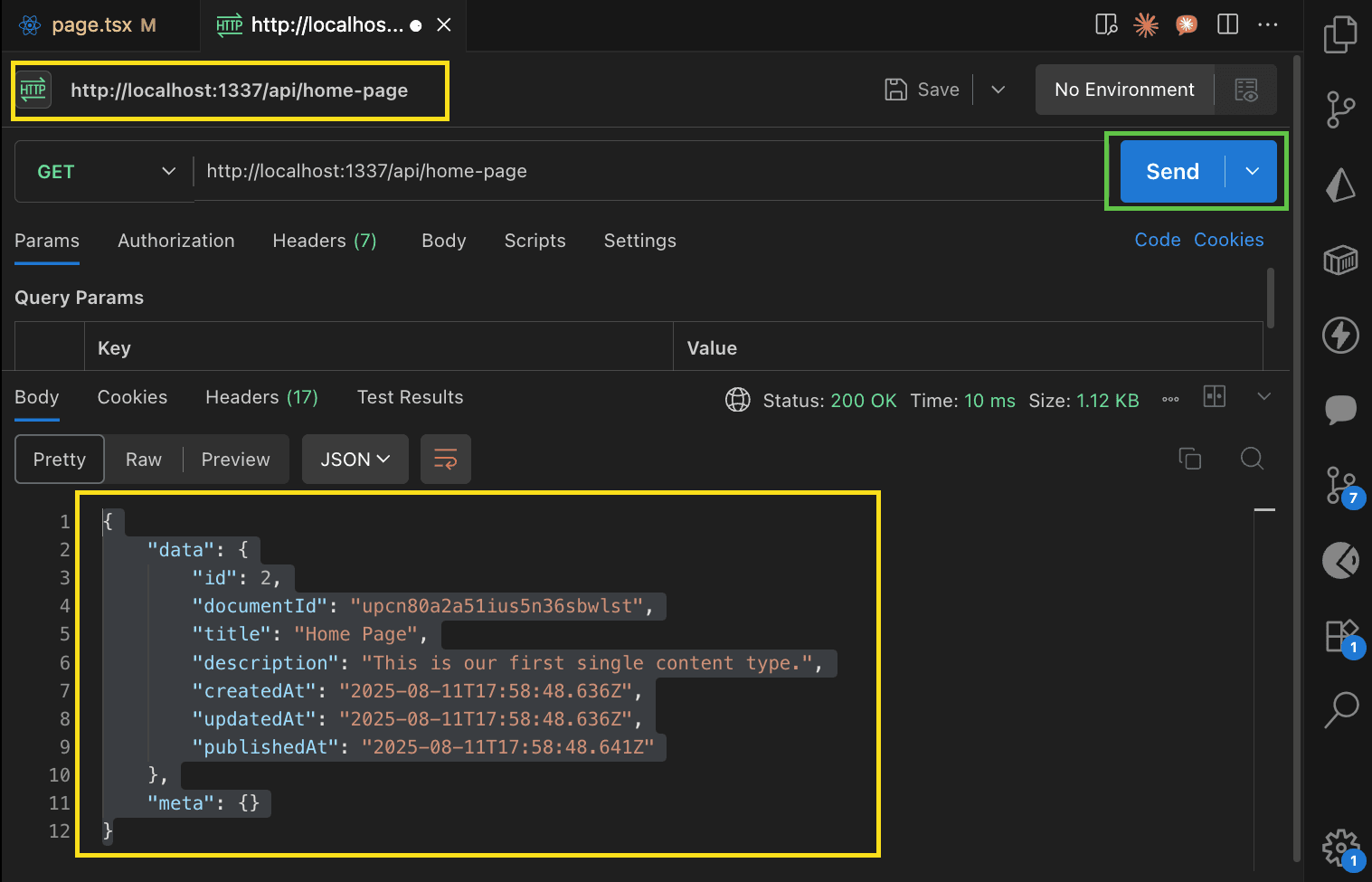Screen dimensions: 1372x882
Task: Switch response view to Raw
Action: [x=144, y=460]
